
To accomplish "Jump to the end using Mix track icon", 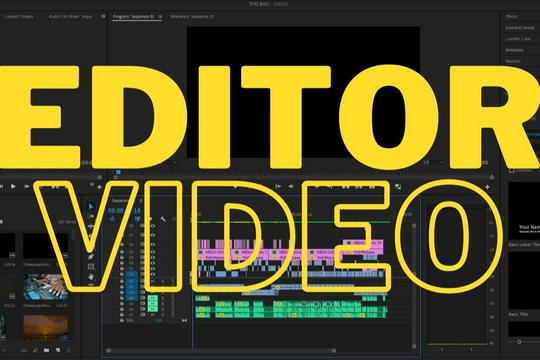I will coord(184,320).
